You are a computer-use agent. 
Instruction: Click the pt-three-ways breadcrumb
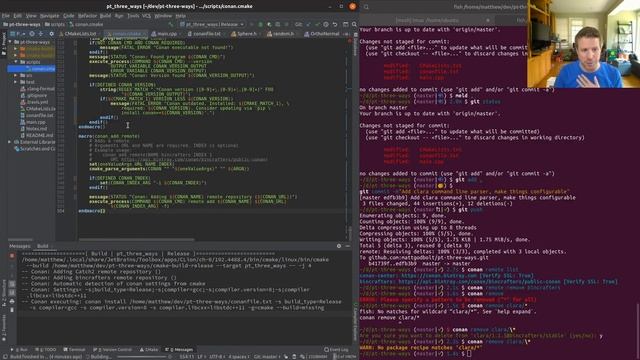pos(22,24)
